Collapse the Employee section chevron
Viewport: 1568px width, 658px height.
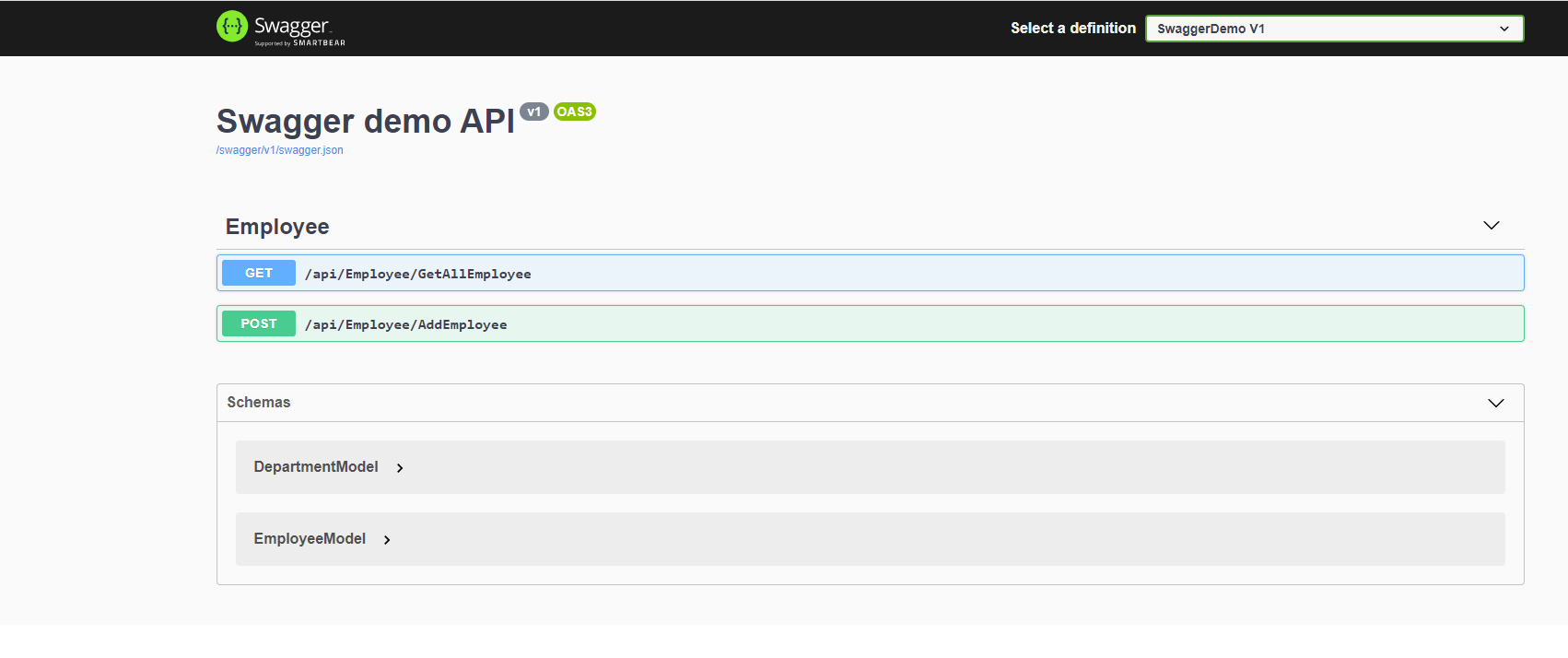pos(1492,226)
